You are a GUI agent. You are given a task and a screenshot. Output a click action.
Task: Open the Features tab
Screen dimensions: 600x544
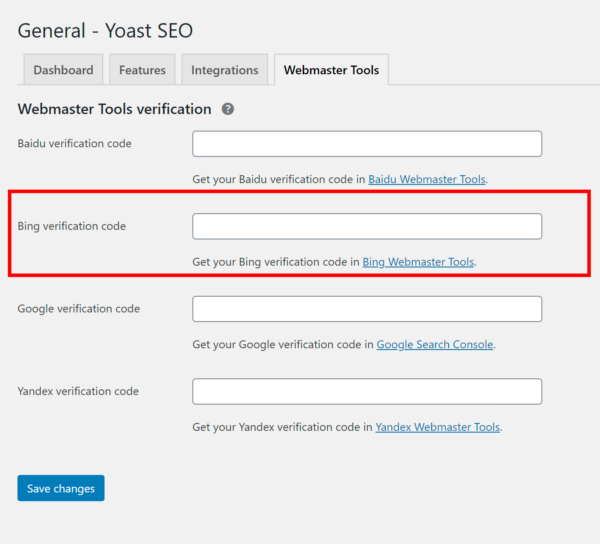point(142,70)
